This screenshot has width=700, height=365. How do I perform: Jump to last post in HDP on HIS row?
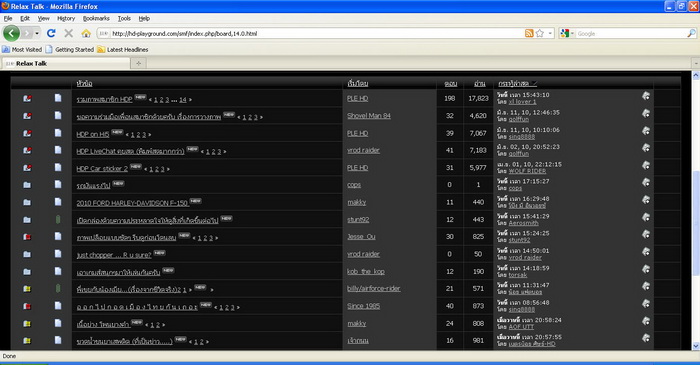[x=646, y=131]
